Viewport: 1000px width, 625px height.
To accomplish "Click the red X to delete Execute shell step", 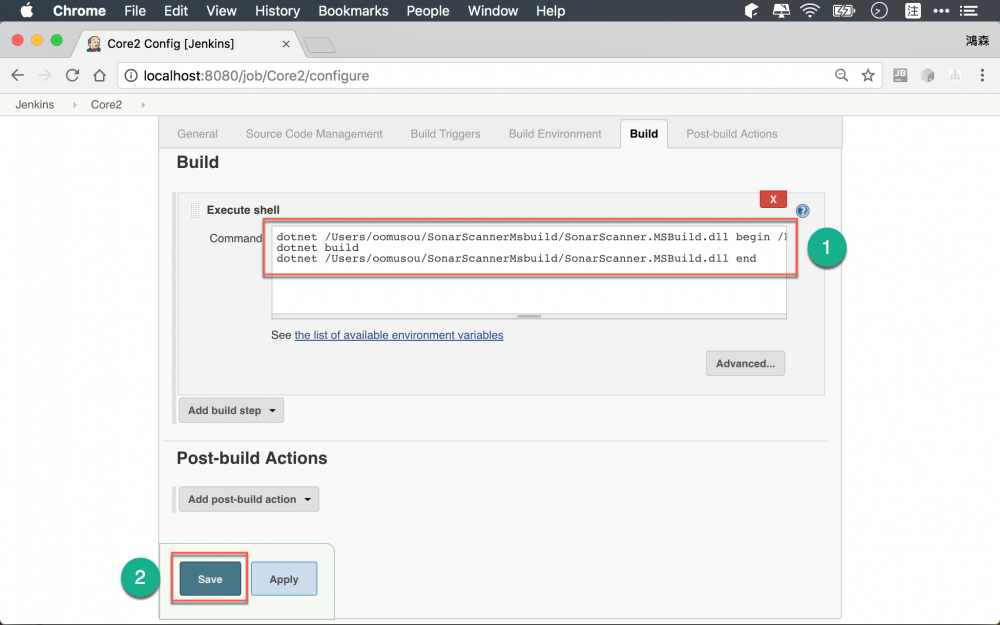I will pos(772,199).
